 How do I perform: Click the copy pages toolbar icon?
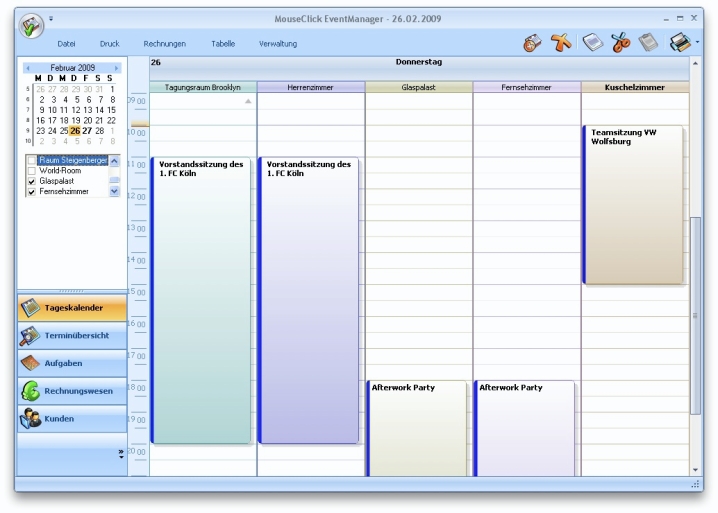coord(593,43)
